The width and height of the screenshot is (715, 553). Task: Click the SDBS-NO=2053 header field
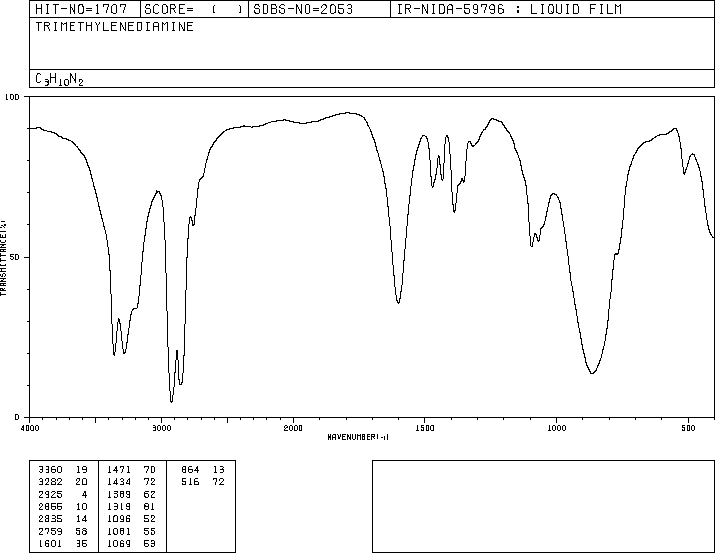click(x=319, y=9)
